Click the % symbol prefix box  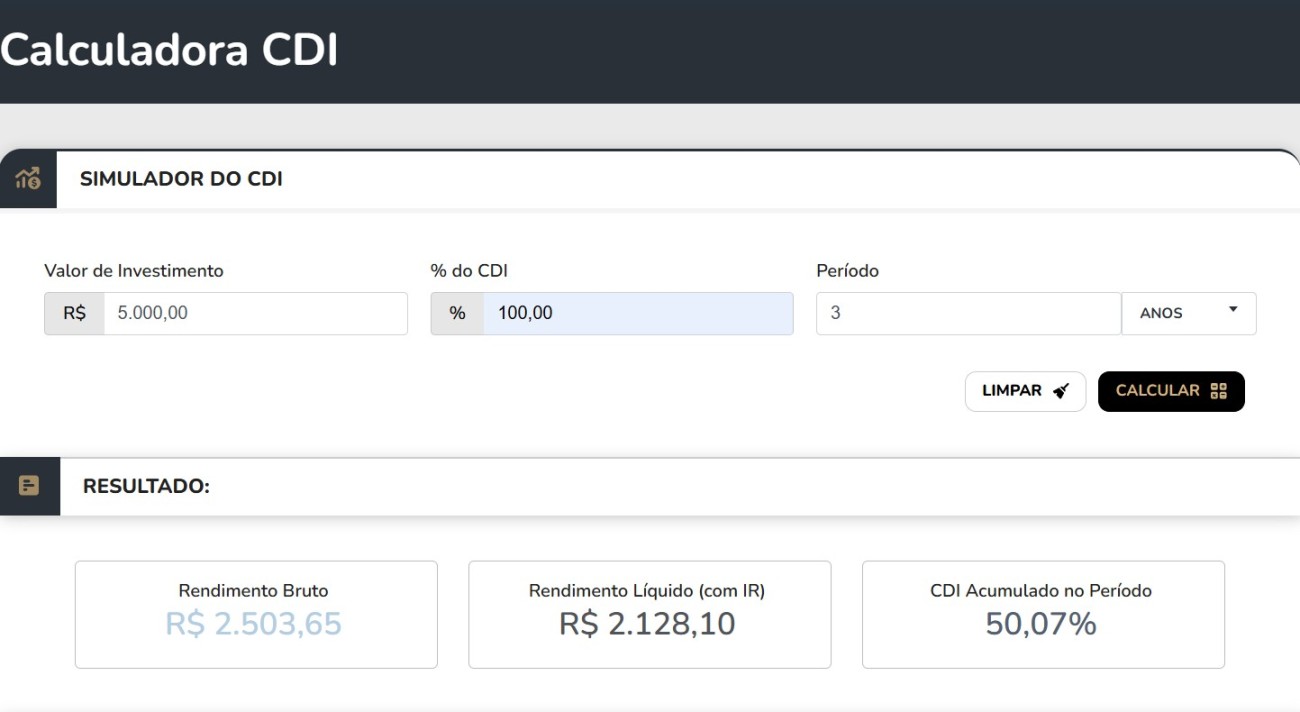point(457,313)
